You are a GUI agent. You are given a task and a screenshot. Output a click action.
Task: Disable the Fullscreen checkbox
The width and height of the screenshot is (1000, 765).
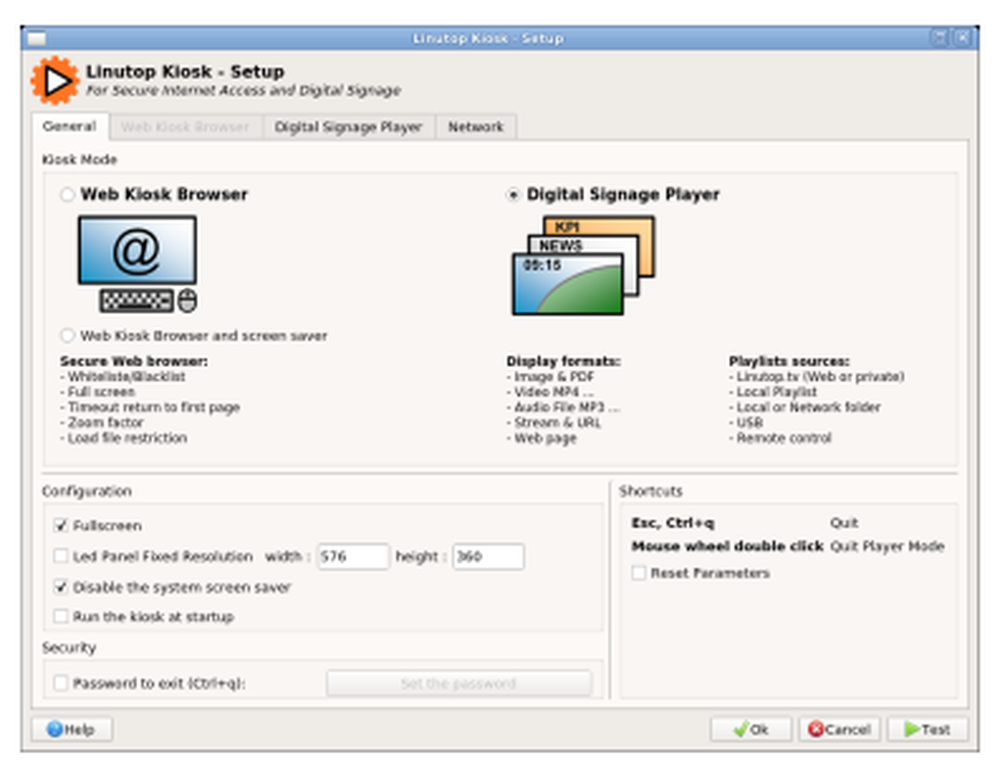[x=61, y=525]
